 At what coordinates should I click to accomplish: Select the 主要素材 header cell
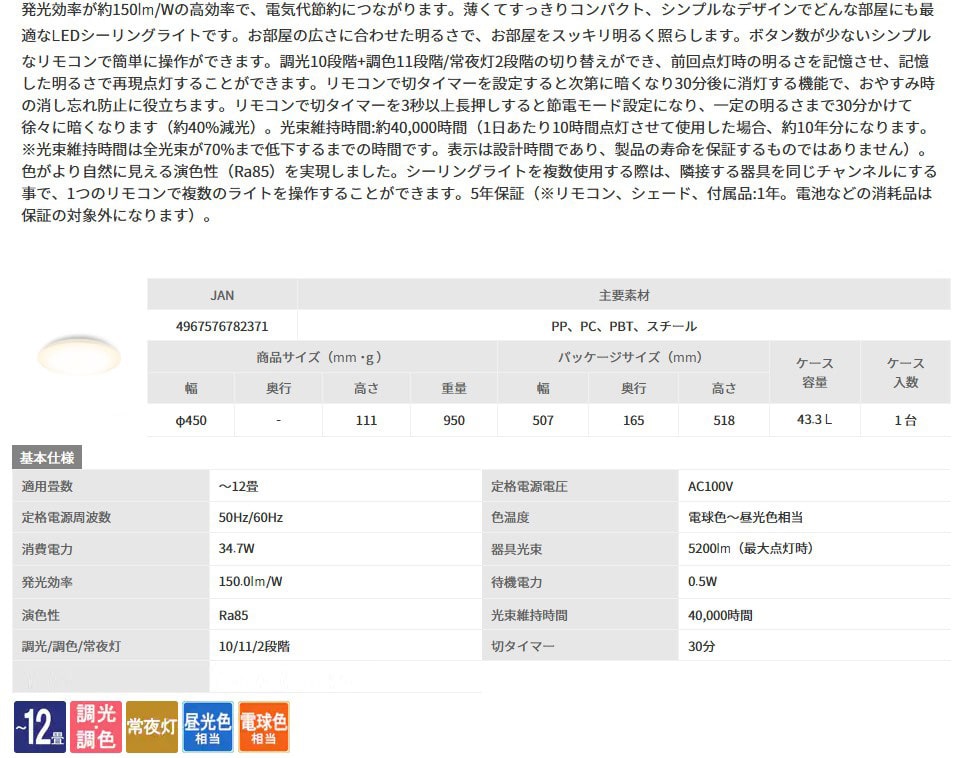click(624, 295)
